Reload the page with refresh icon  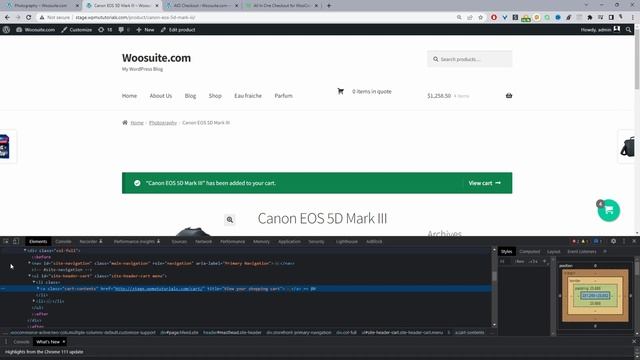click(x=29, y=18)
